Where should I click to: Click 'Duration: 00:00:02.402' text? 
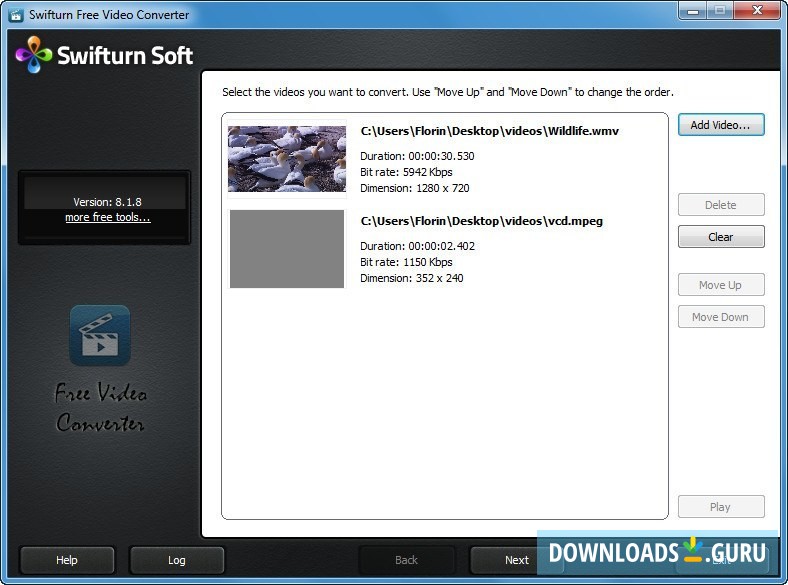(x=417, y=246)
